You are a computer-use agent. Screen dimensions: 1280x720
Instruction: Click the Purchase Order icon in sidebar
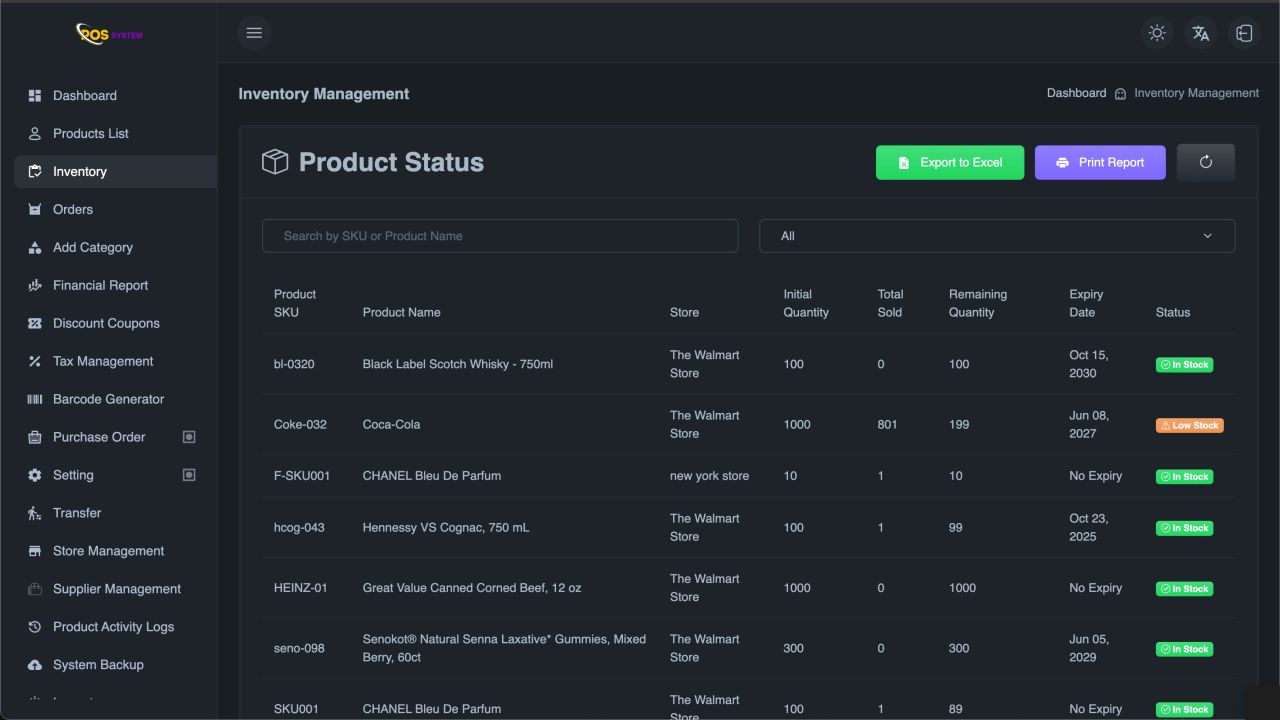[x=35, y=438]
